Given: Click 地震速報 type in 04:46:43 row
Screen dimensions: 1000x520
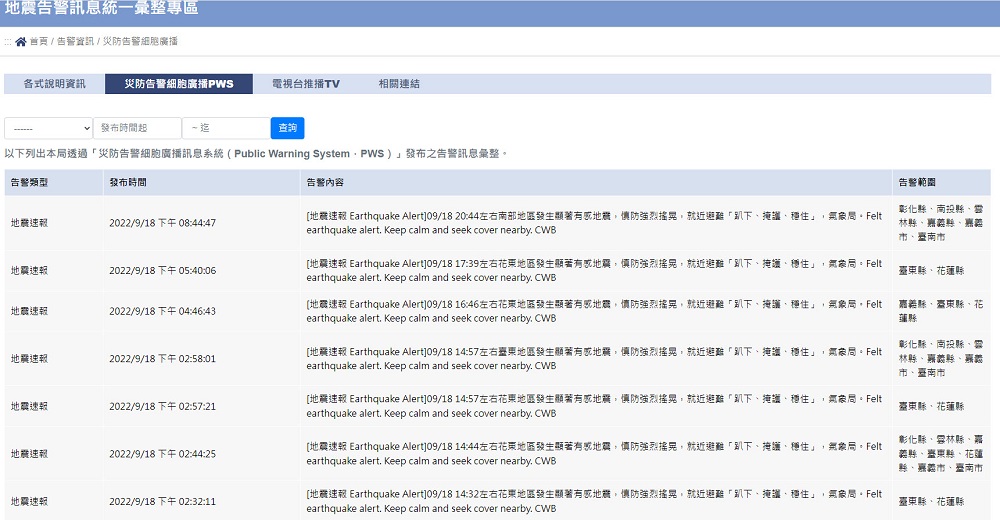Looking at the screenshot, I should (29, 311).
